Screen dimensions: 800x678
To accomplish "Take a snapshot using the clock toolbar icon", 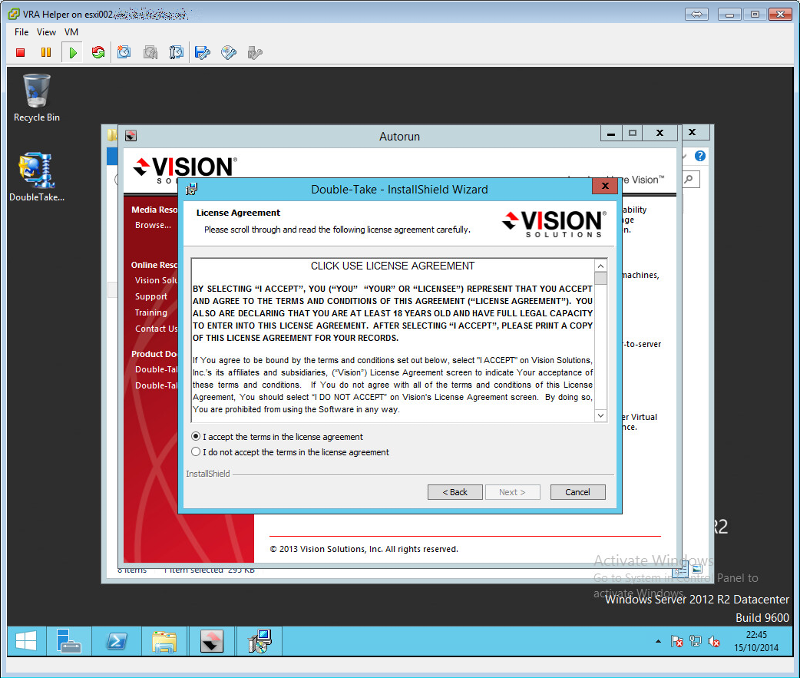I will (x=124, y=53).
